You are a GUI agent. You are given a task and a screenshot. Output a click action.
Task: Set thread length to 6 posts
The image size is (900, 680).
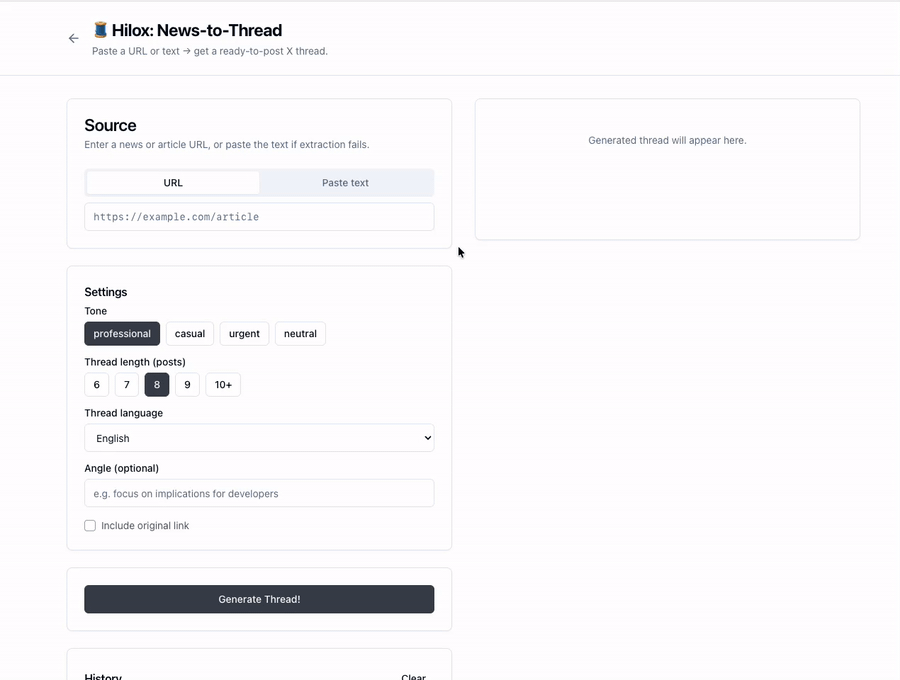coord(96,384)
